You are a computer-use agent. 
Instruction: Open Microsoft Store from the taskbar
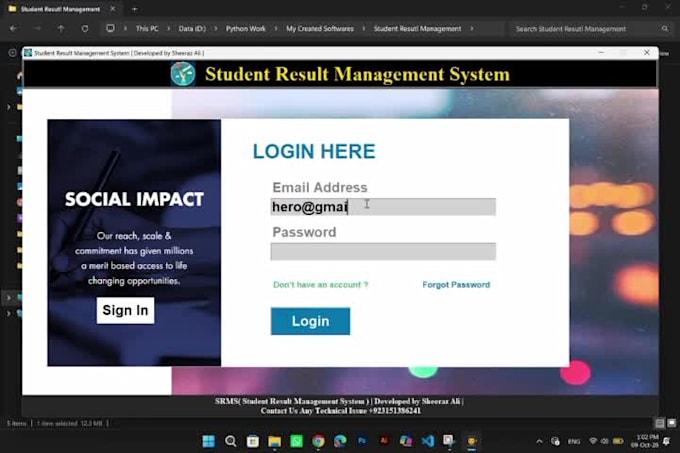click(252, 441)
